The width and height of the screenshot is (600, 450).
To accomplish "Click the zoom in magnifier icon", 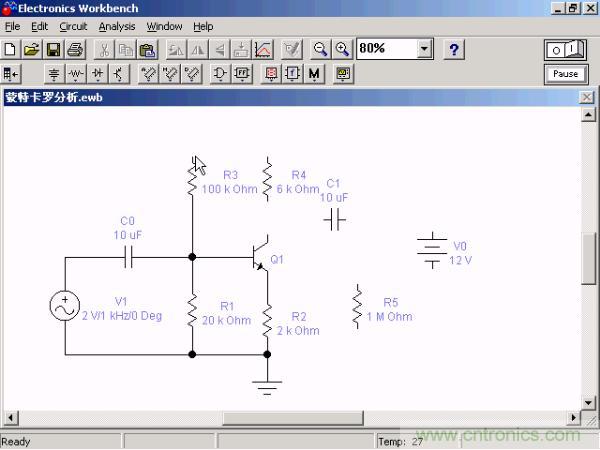I will (342, 49).
